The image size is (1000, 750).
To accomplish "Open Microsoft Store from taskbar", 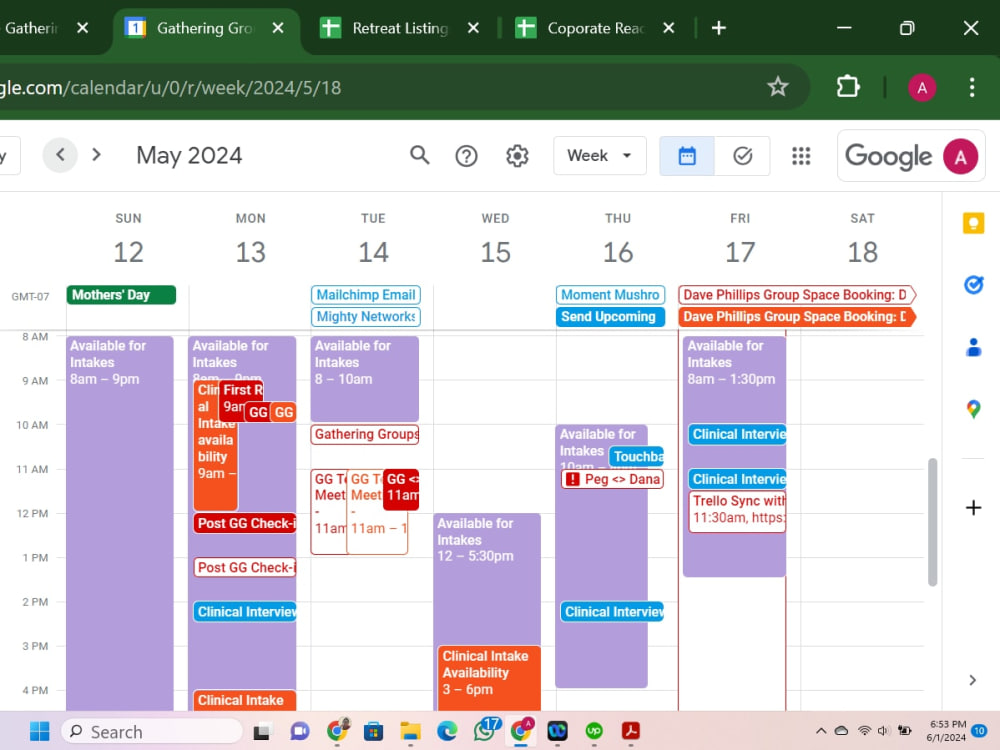I will 373,731.
